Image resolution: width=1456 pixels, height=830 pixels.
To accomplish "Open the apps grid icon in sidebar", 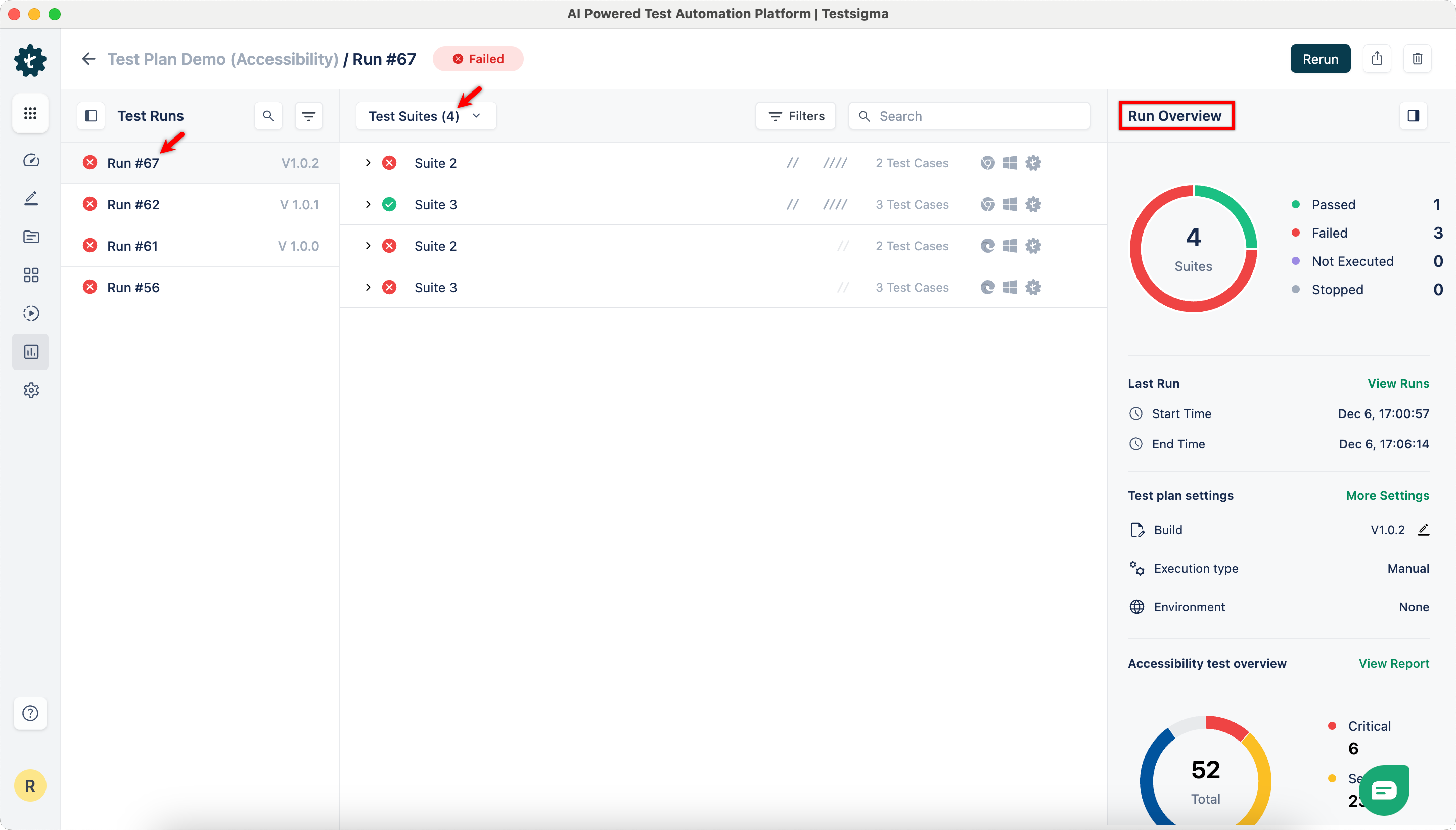I will point(30,113).
